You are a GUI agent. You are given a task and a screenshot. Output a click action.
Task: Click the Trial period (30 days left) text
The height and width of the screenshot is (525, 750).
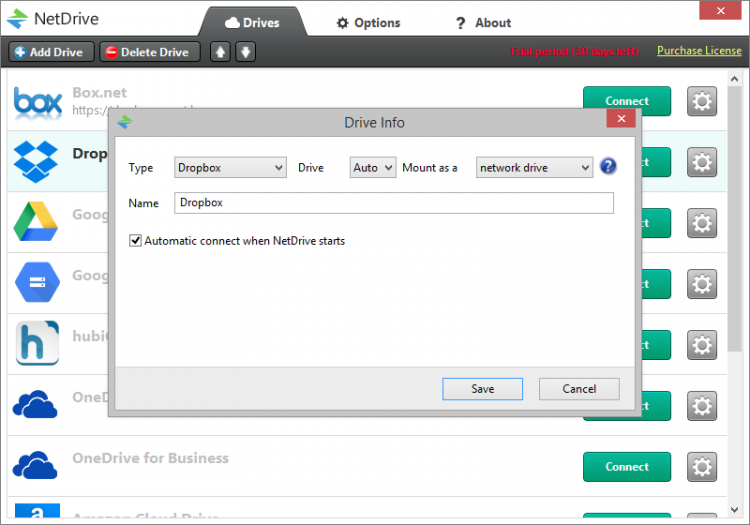click(x=574, y=51)
